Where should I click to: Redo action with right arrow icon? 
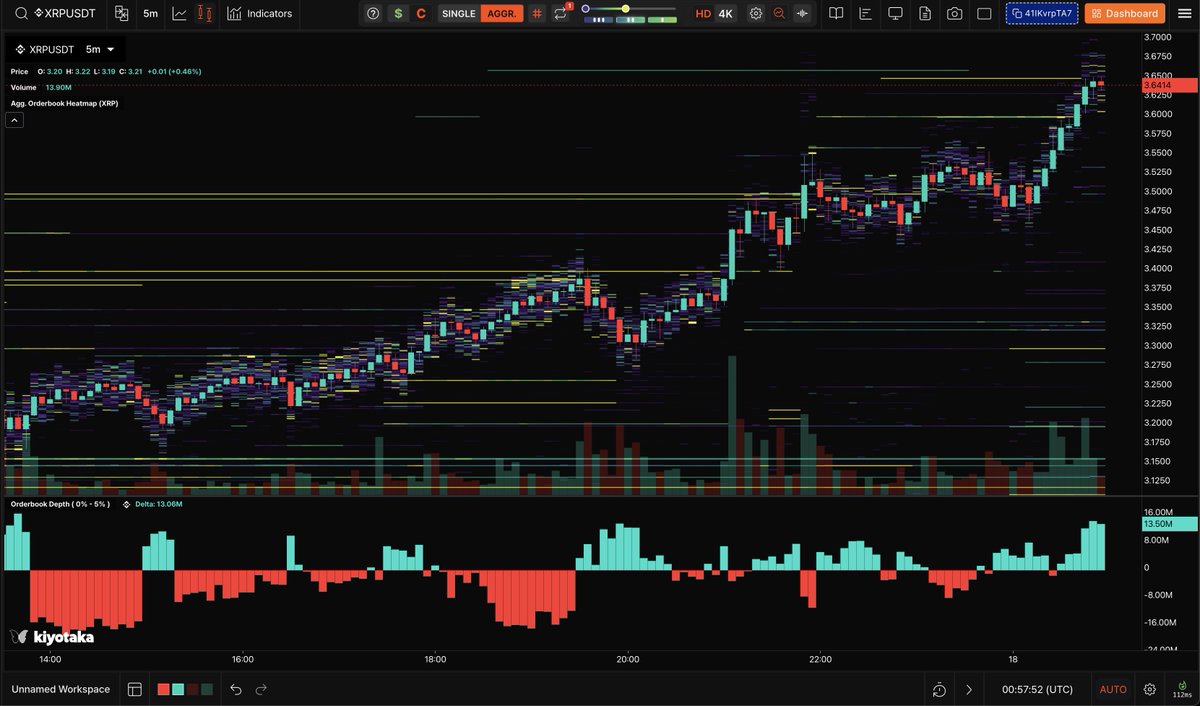[x=261, y=689]
